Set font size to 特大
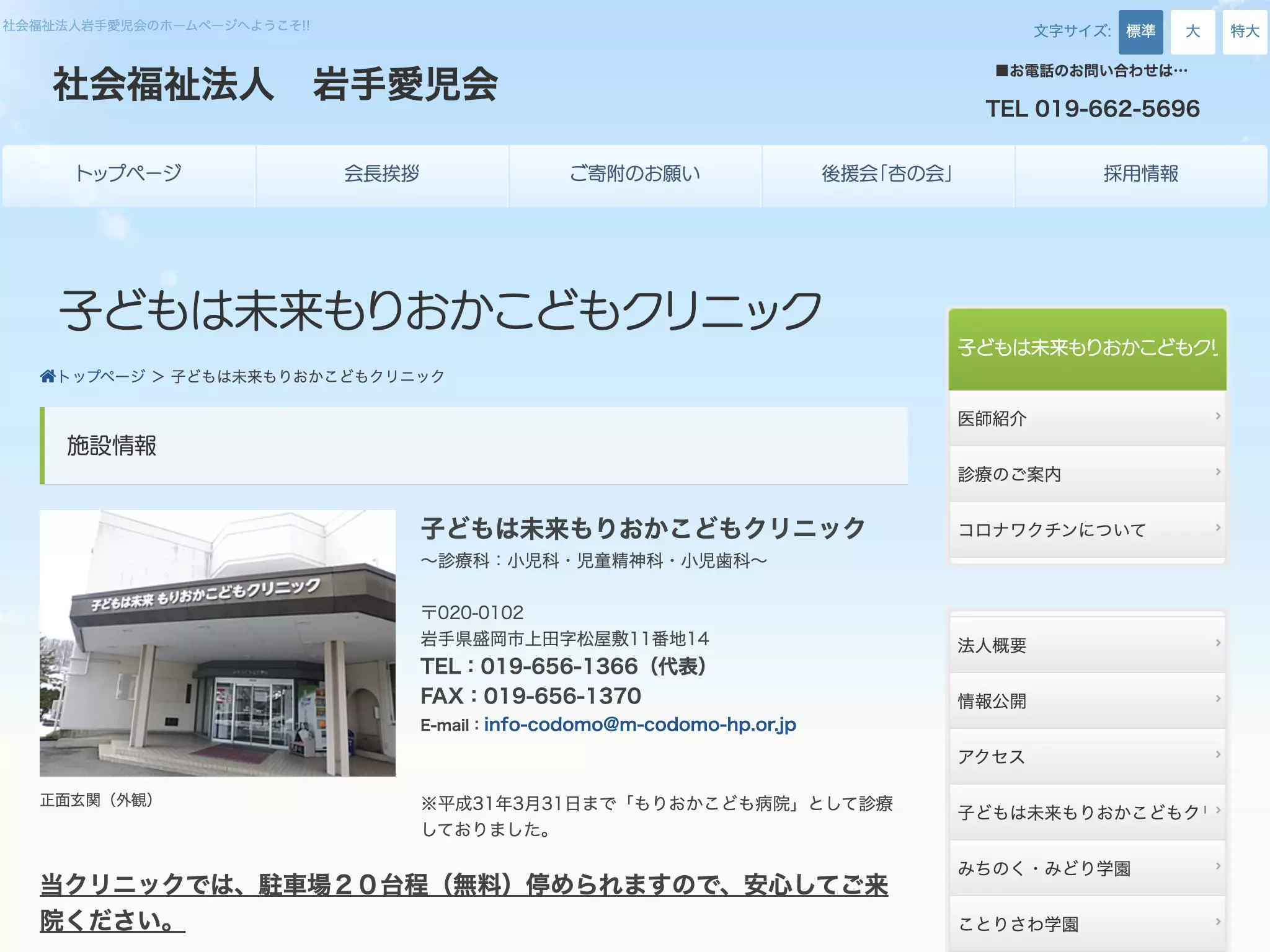 point(1245,32)
